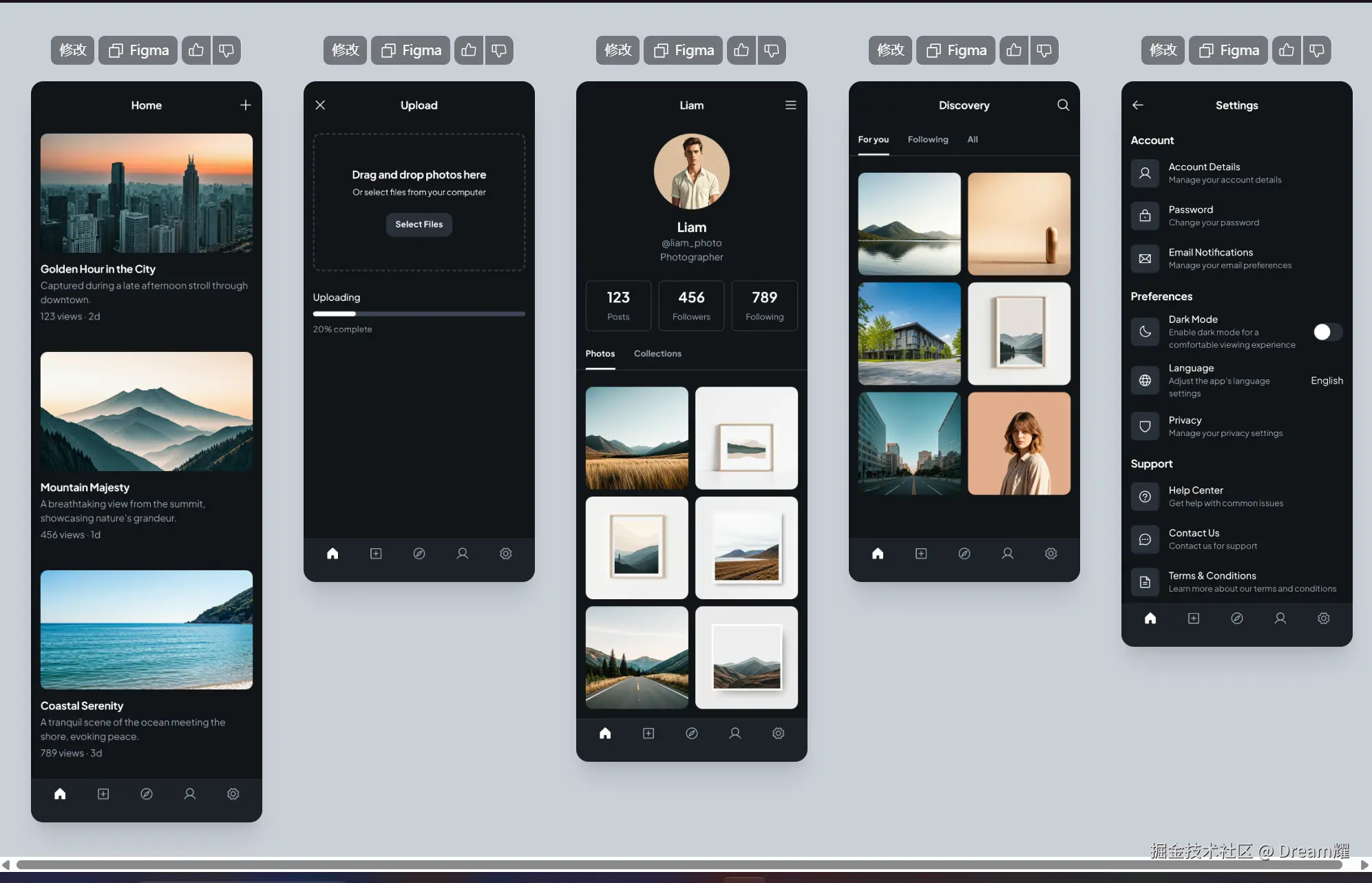This screenshot has height=883, width=1372.
Task: Tap gear icon in Upload screen bottom bar
Action: (506, 554)
